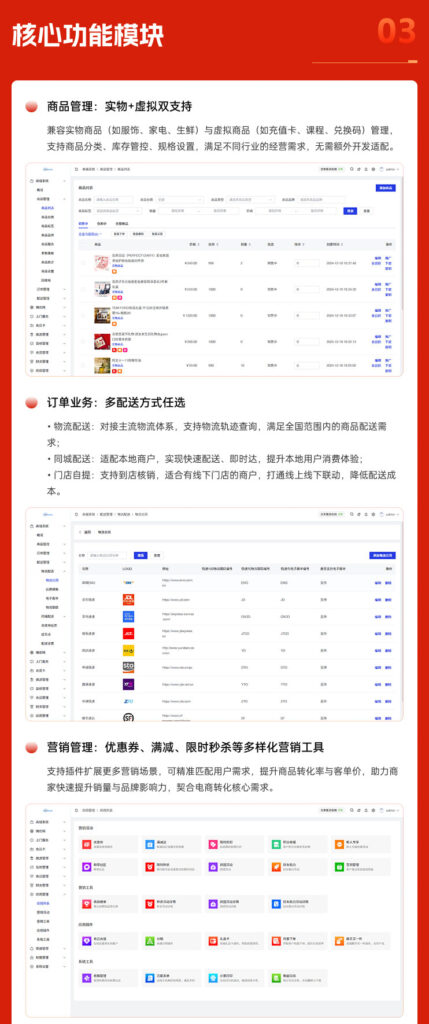Click the first red icon under 营销工具
429x1024 pixels.
[x=86, y=904]
